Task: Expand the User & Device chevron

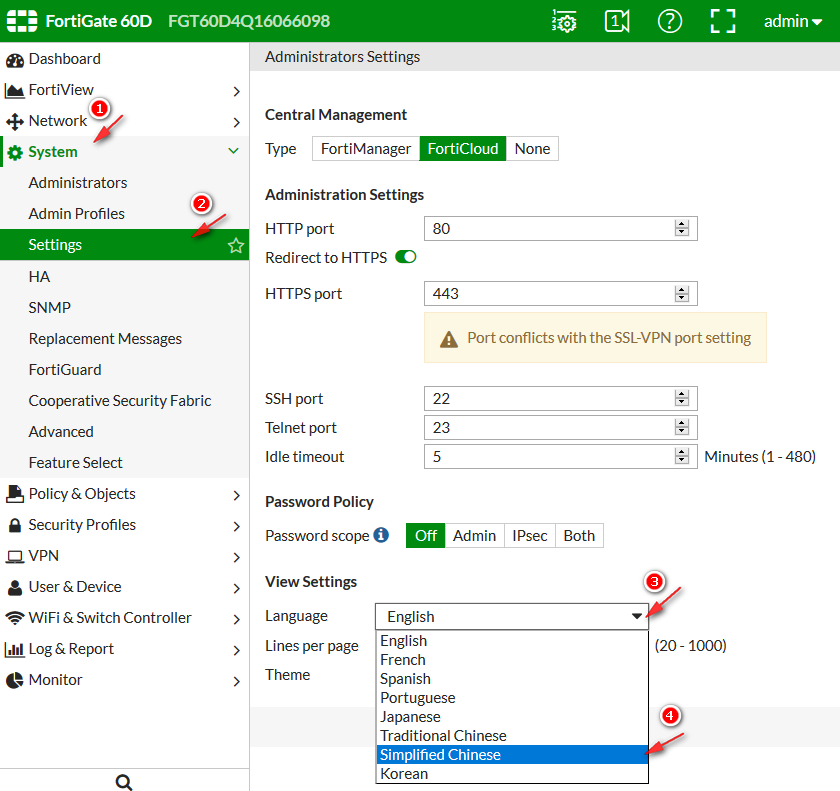Action: [x=236, y=589]
